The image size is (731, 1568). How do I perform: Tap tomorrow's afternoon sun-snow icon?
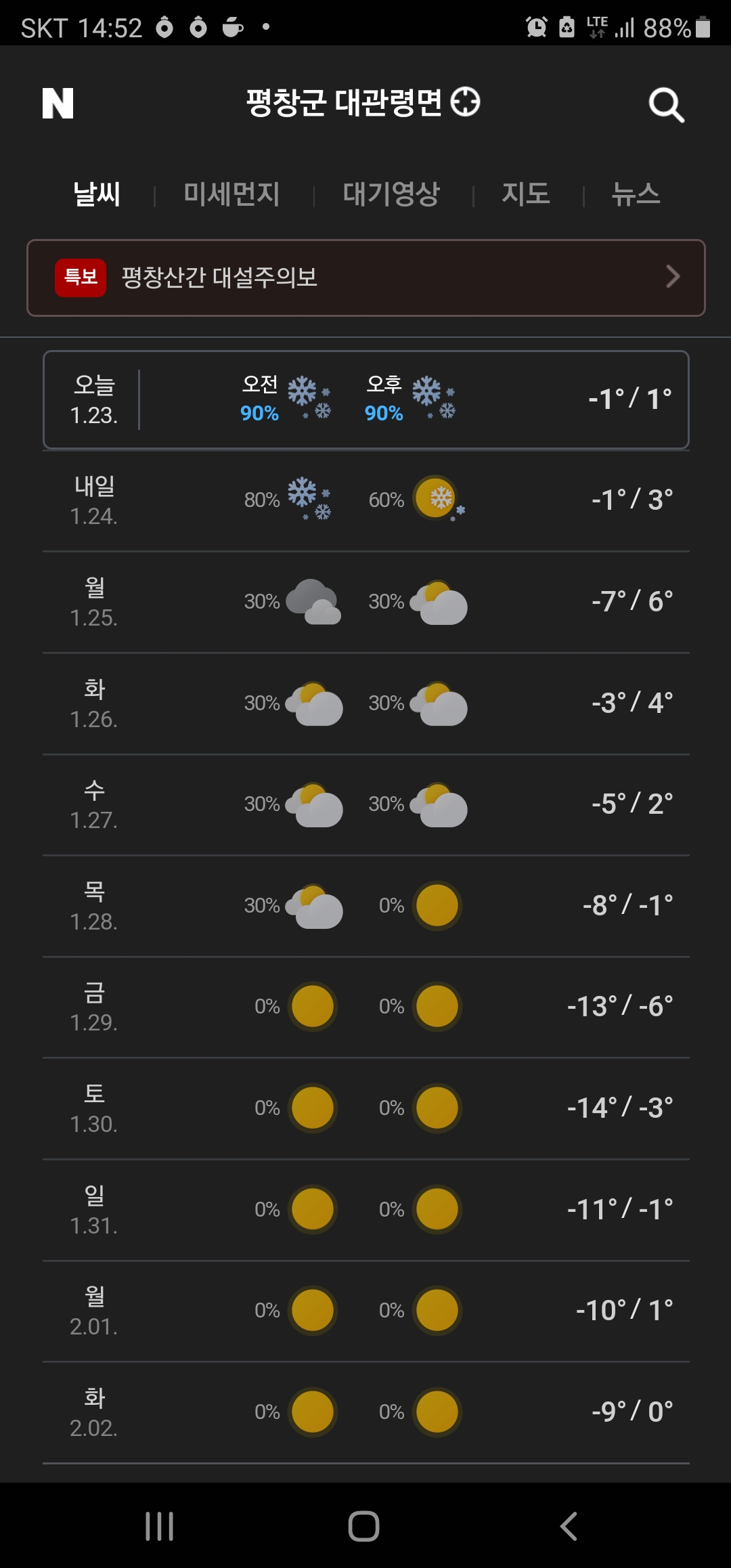pyautogui.click(x=439, y=499)
